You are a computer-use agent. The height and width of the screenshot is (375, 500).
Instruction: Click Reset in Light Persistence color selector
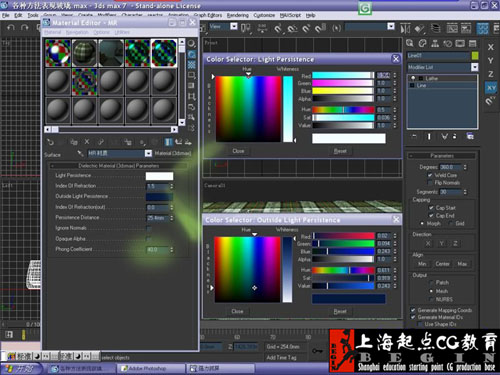click(x=340, y=151)
